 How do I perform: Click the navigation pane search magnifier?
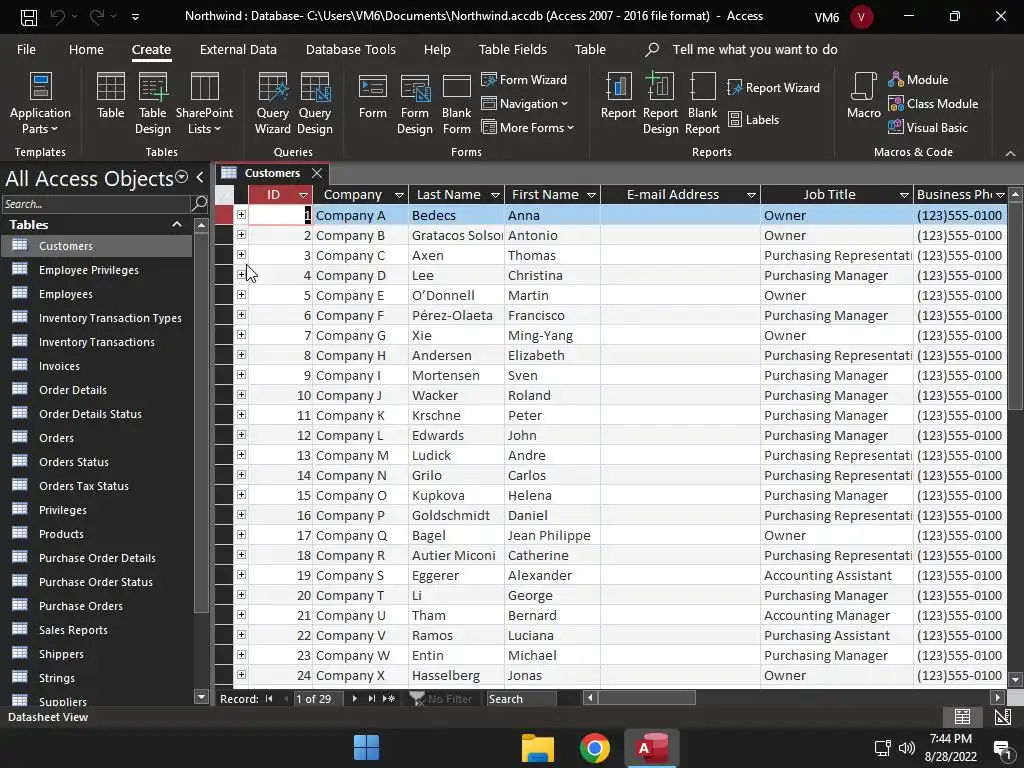coord(199,204)
